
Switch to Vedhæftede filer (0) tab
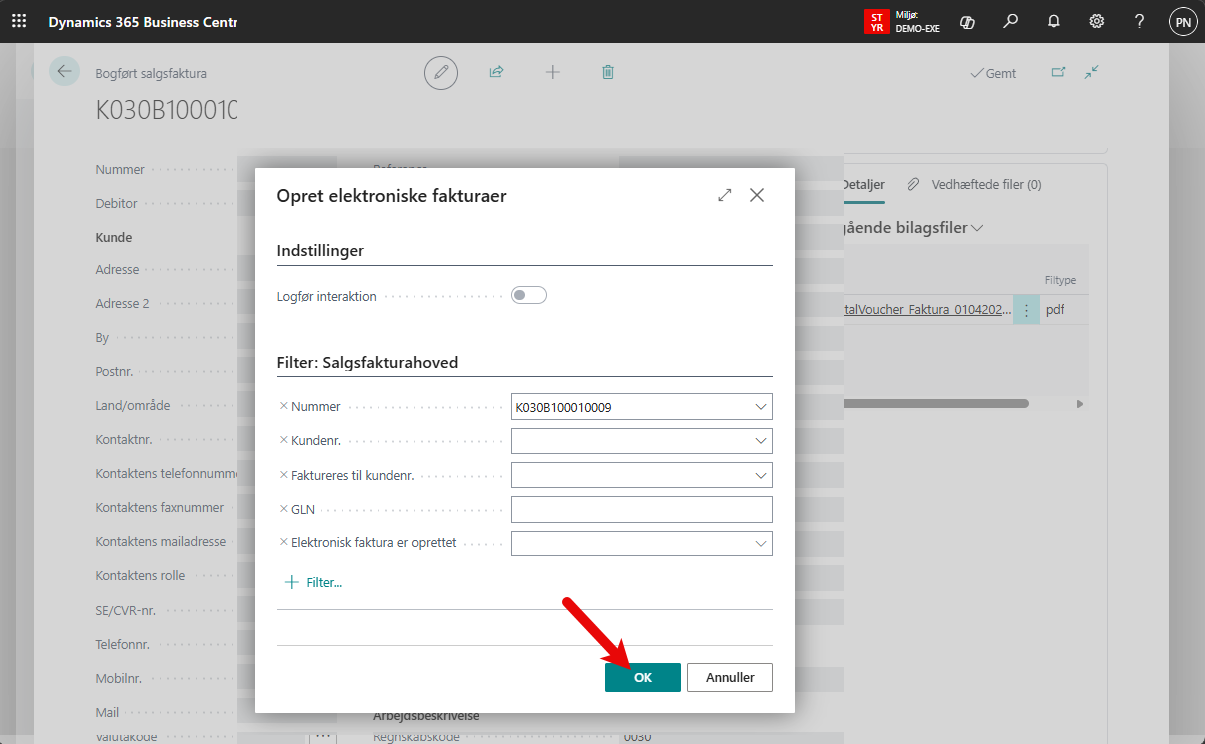point(976,185)
